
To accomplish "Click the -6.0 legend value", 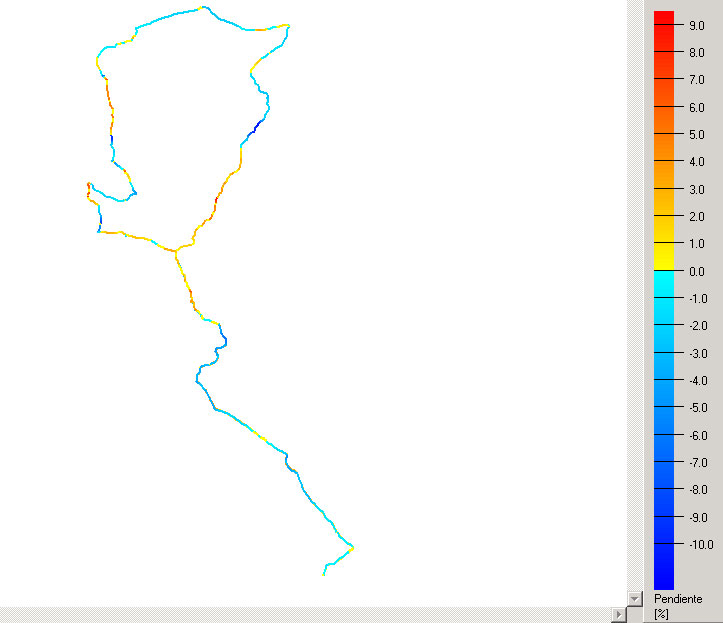I will pos(698,436).
